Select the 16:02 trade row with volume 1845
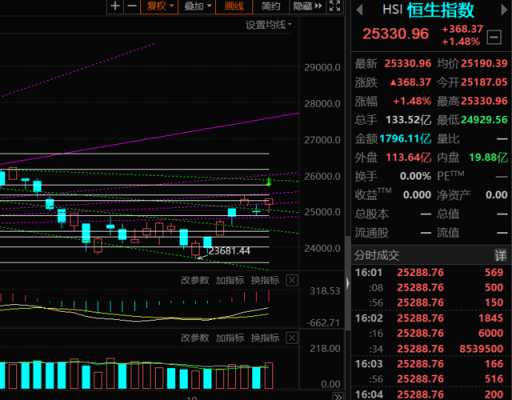 click(430, 318)
